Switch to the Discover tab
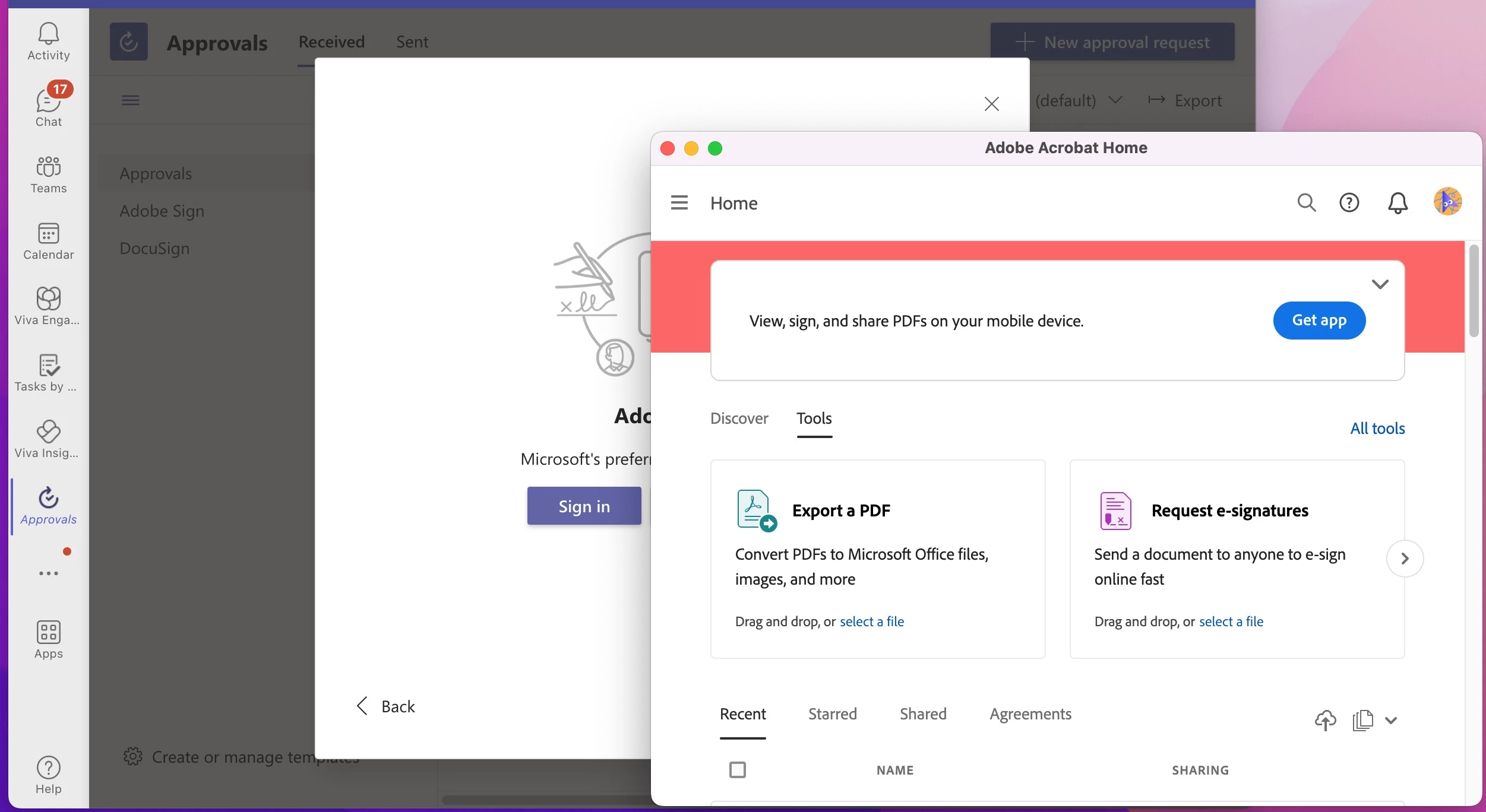 [x=739, y=418]
